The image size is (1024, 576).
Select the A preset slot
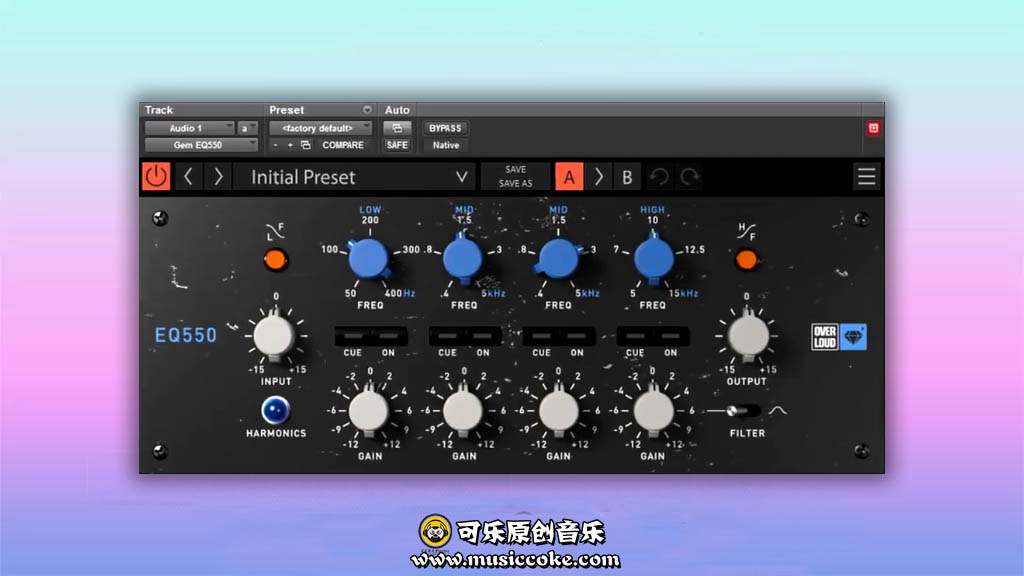coord(569,177)
